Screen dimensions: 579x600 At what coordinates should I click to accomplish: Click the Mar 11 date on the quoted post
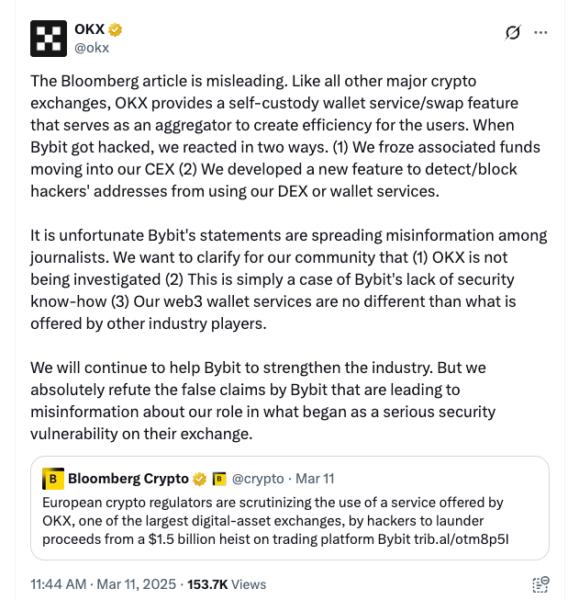click(315, 479)
